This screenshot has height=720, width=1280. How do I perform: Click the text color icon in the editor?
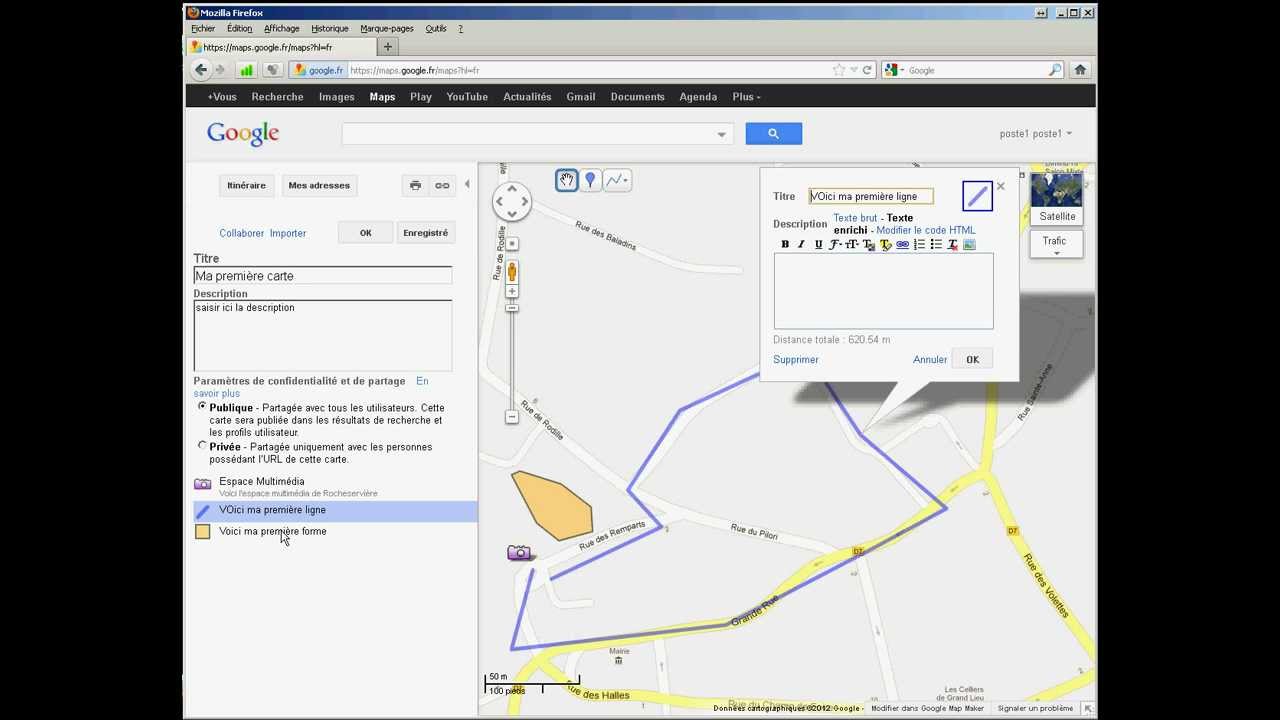click(x=869, y=244)
